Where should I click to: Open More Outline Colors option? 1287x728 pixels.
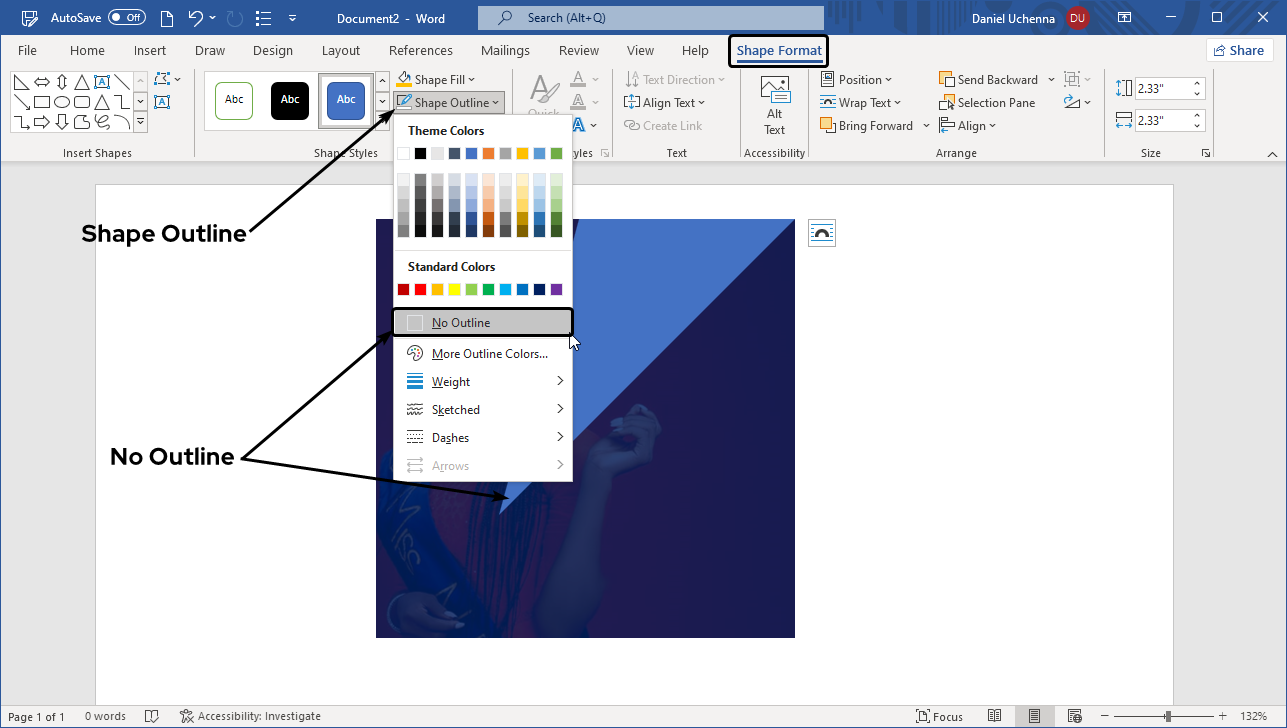pyautogui.click(x=489, y=354)
